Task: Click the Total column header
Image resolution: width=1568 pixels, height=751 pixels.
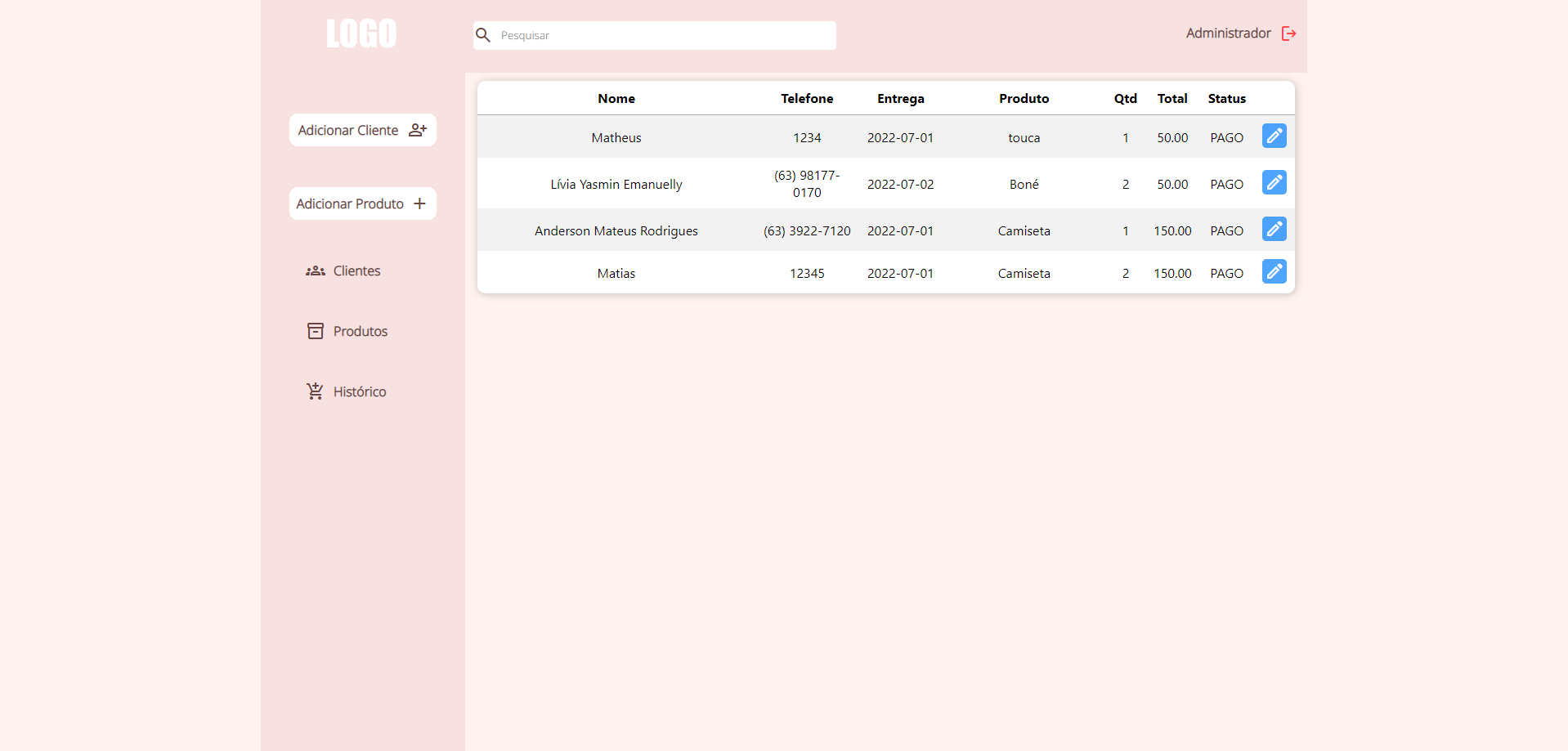Action: [1172, 98]
